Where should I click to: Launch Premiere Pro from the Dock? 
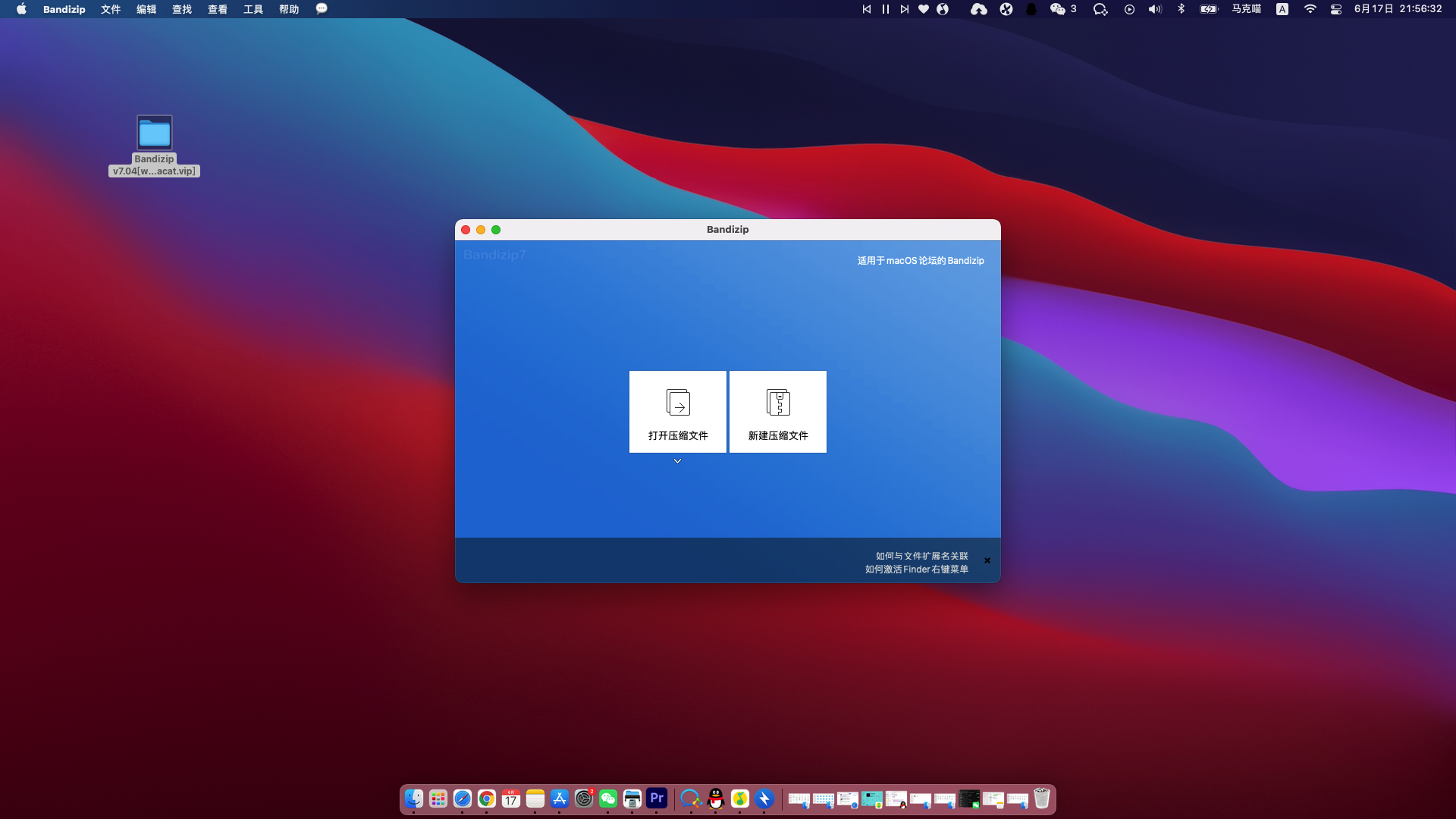pos(657,799)
